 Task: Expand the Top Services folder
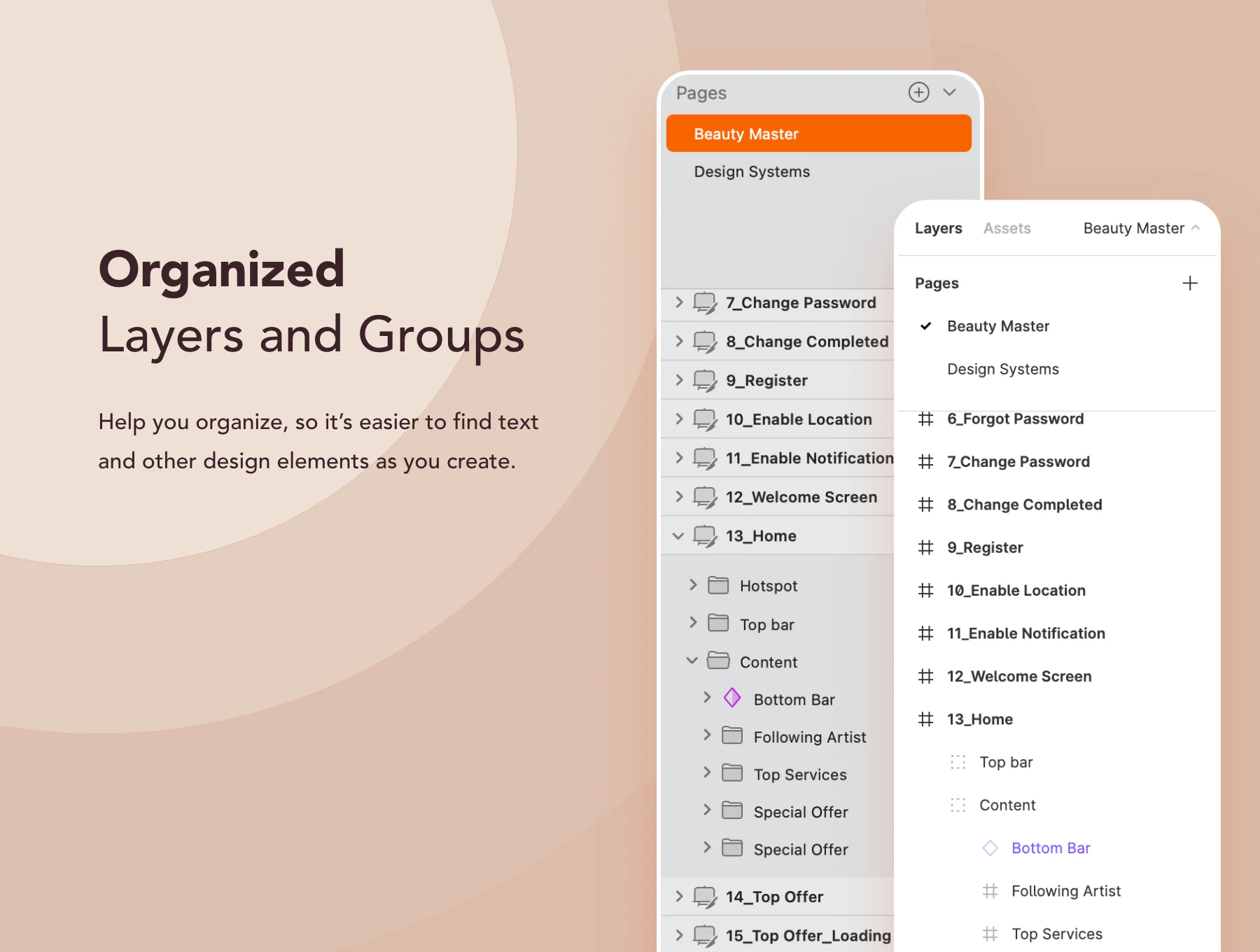(x=707, y=772)
